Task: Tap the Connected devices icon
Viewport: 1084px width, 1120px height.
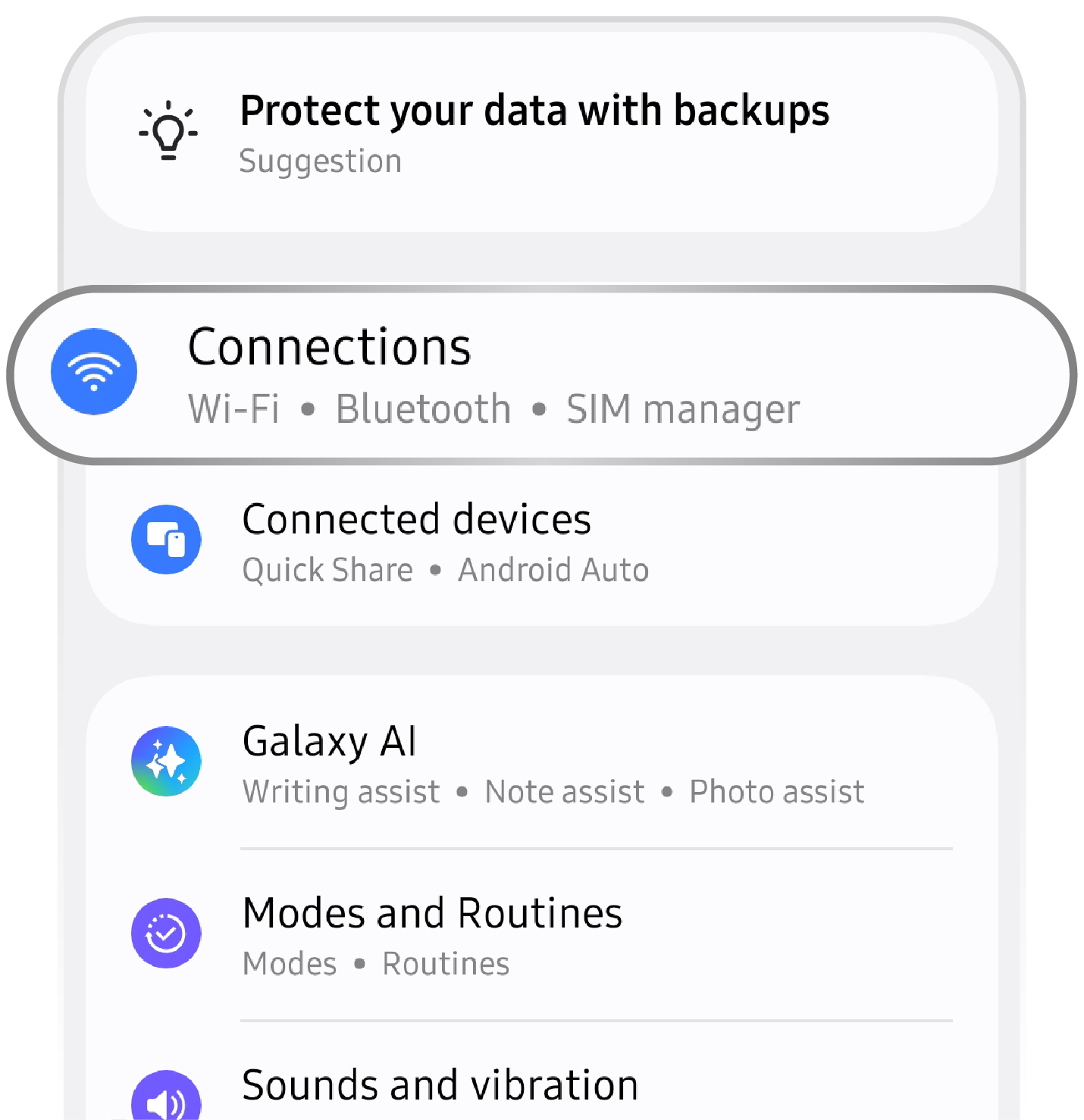Action: pyautogui.click(x=166, y=540)
